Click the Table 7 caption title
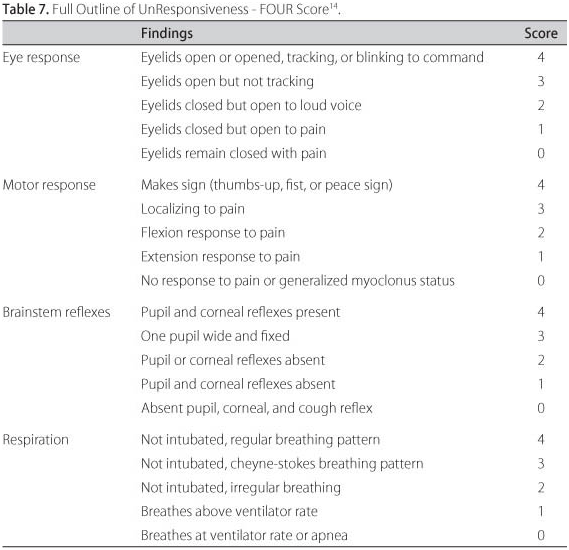Viewport: 569px width, 550px height. [x=171, y=9]
